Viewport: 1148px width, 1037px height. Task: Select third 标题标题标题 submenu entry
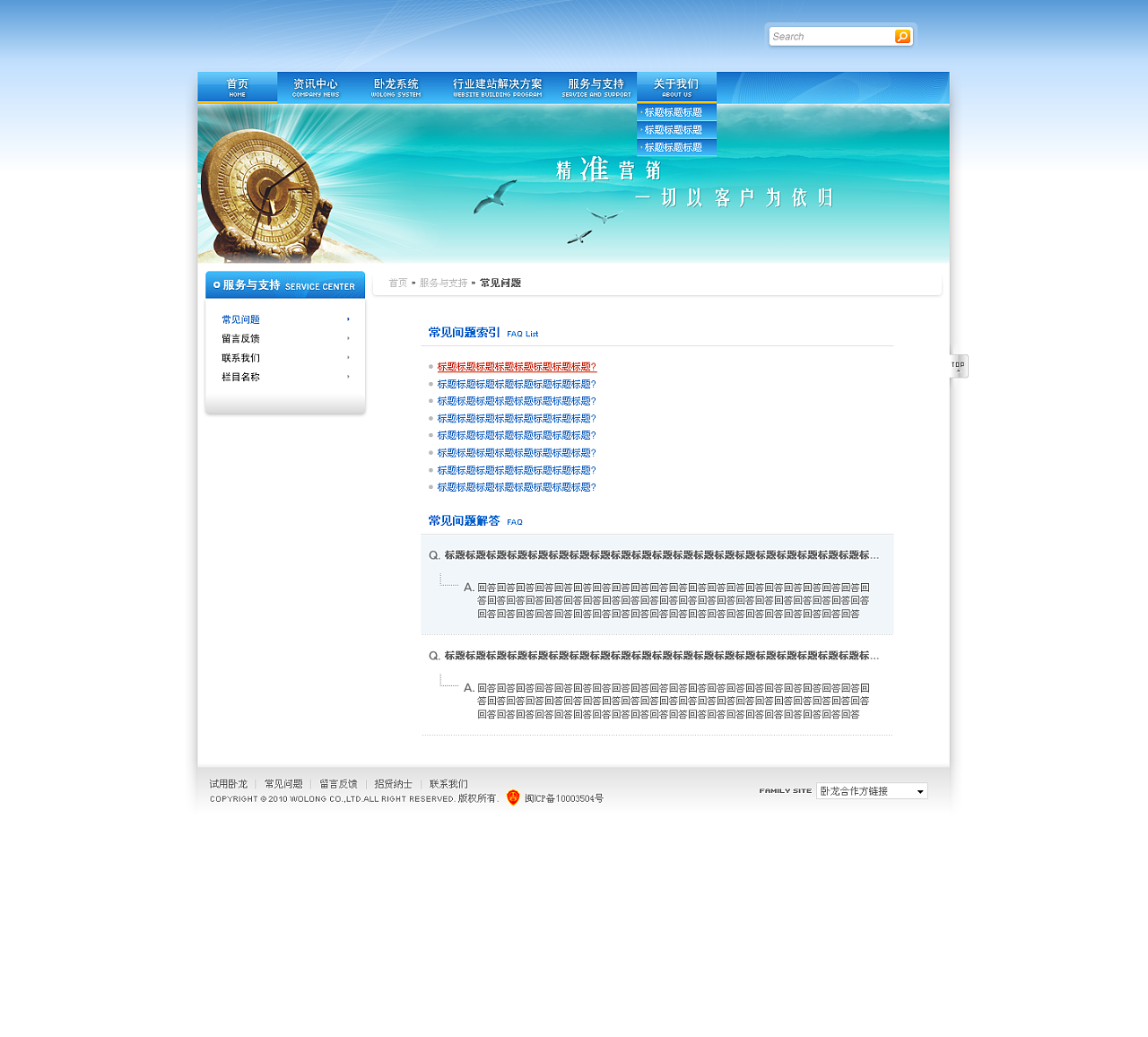pos(676,147)
